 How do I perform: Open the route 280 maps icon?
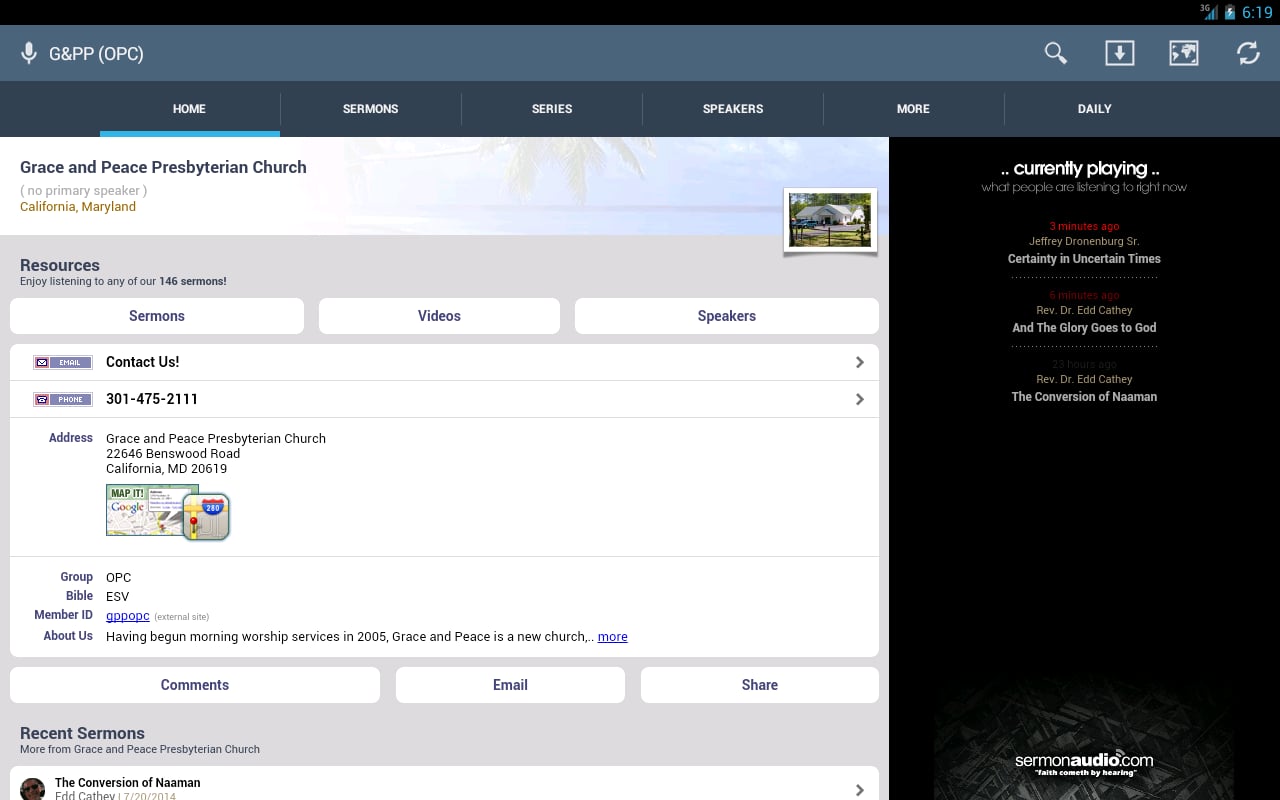pyautogui.click(x=207, y=517)
